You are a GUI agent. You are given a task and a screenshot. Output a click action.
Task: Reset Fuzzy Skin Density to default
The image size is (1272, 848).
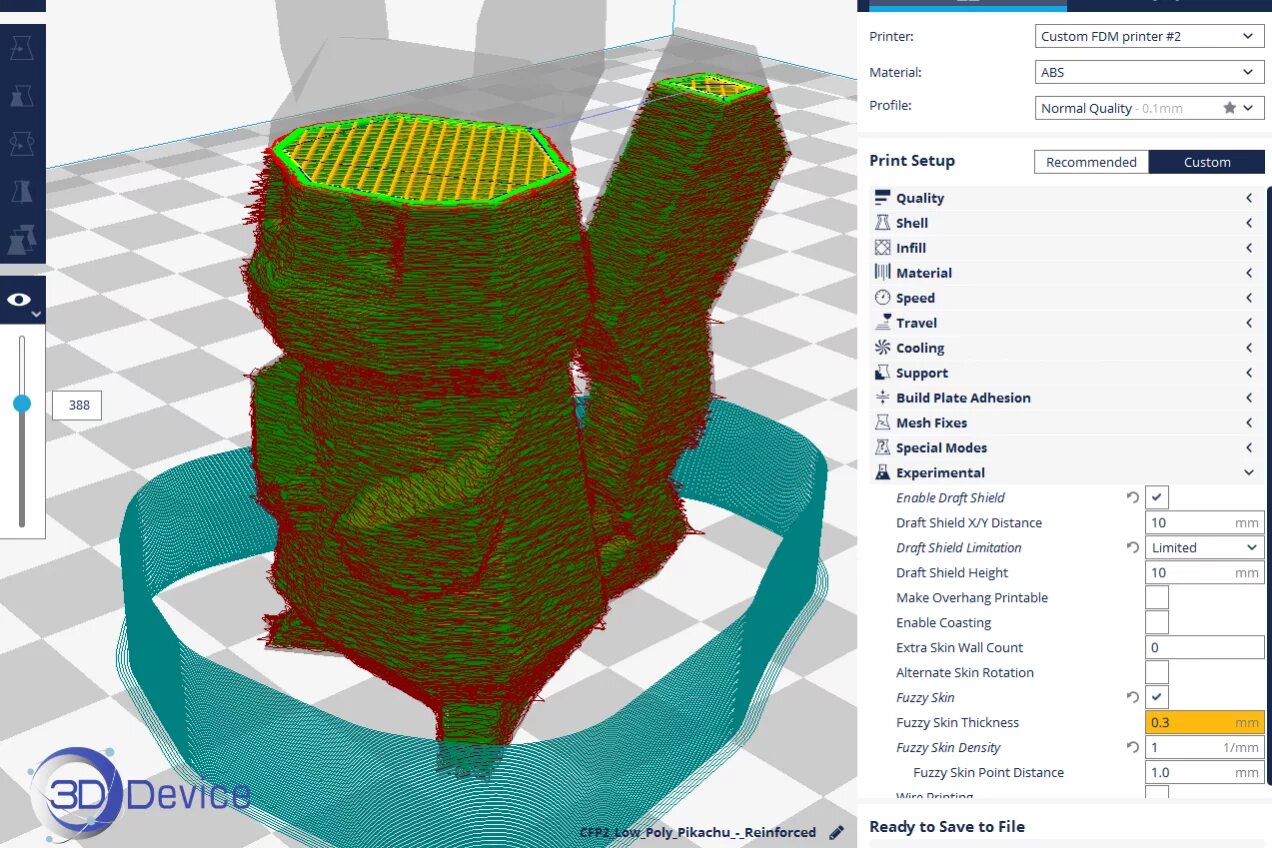click(x=1132, y=747)
